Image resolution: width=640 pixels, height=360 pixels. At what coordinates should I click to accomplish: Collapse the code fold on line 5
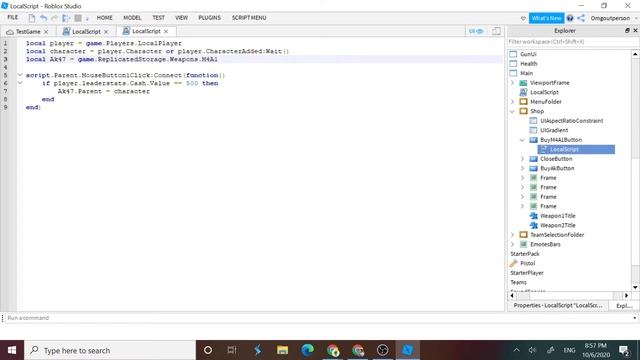tap(20, 75)
